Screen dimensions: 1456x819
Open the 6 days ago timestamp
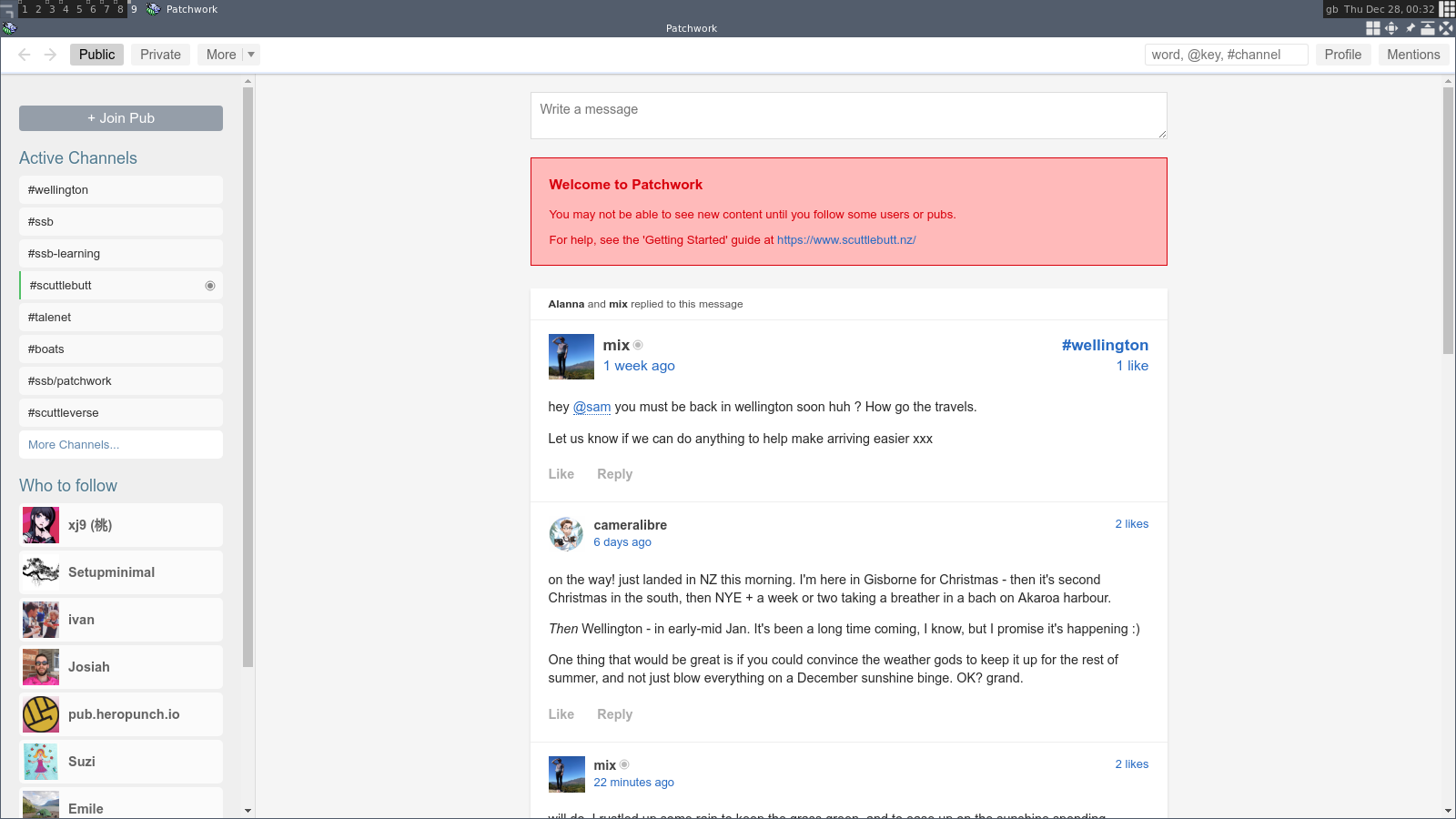coord(622,542)
